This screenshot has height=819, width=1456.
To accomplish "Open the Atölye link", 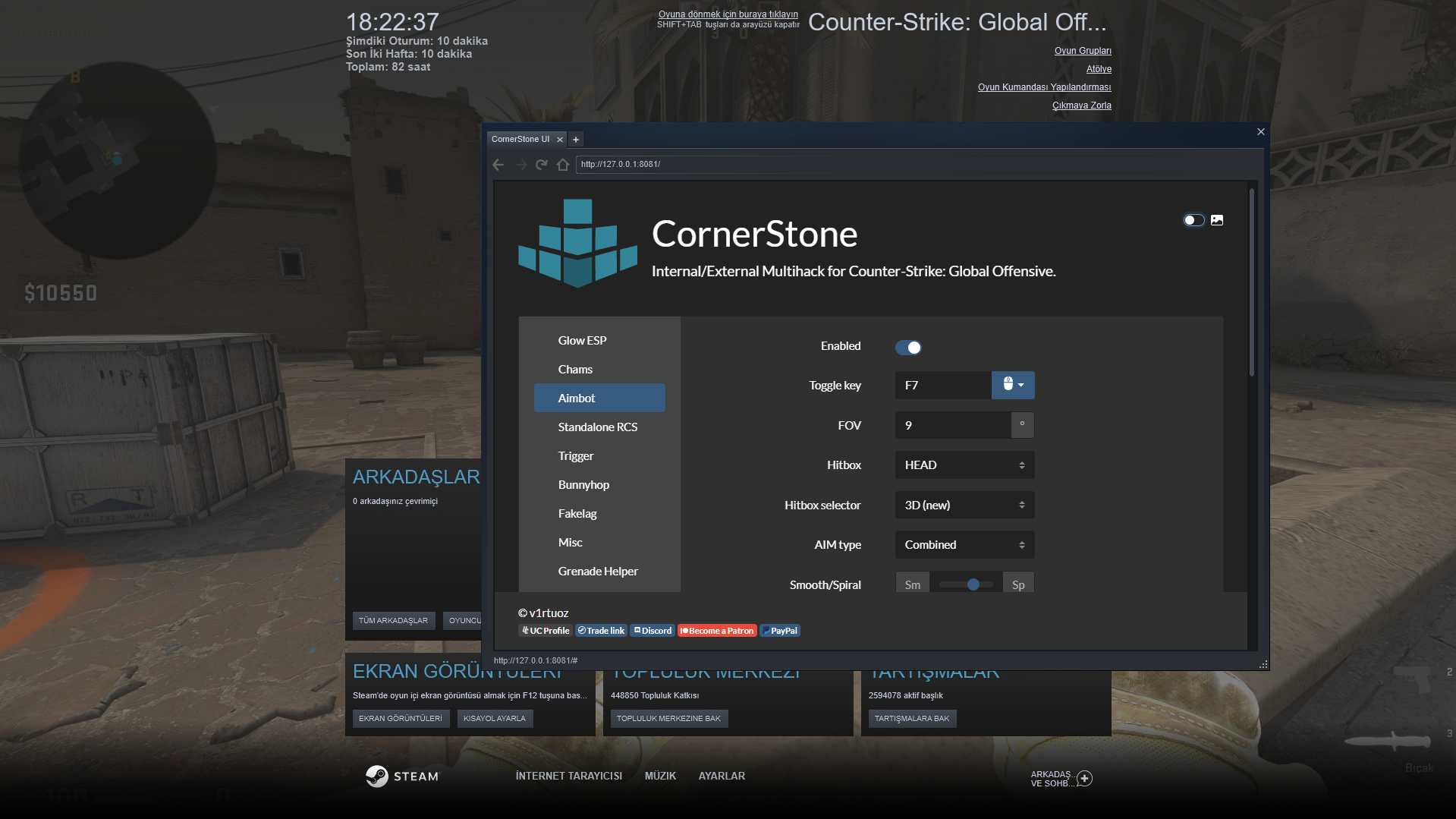I will point(1099,69).
